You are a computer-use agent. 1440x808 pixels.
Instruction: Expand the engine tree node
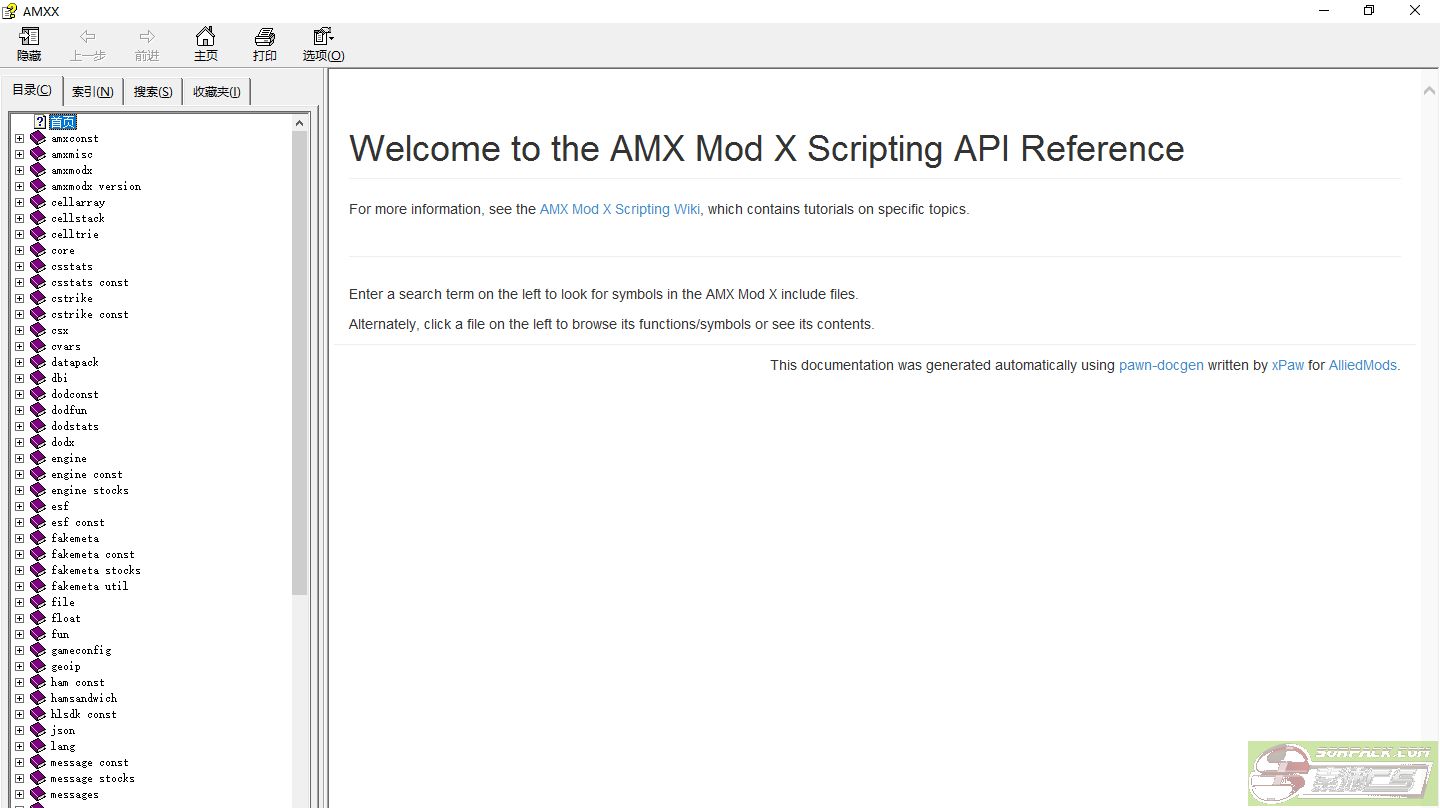tap(19, 458)
